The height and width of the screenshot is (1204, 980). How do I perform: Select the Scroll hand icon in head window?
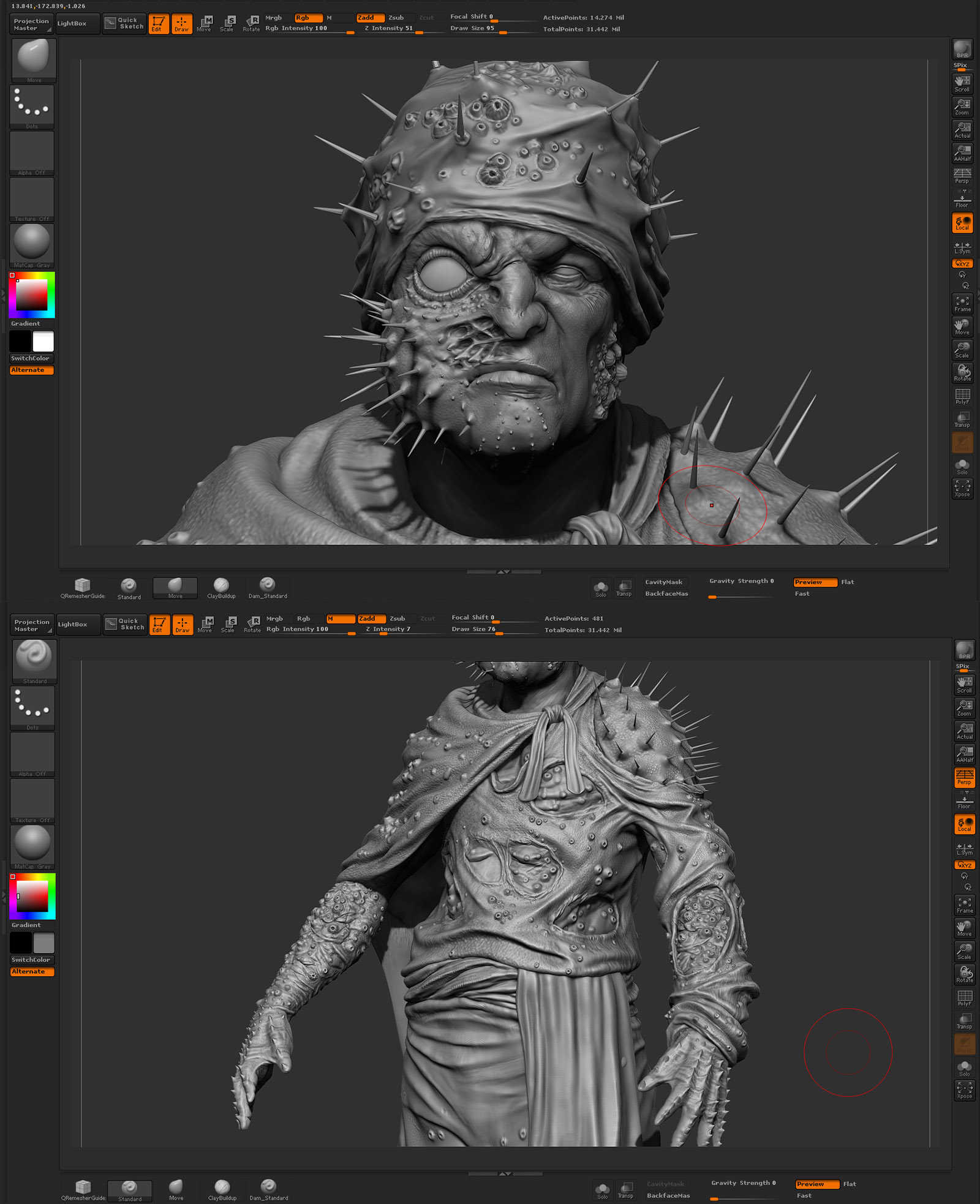click(962, 84)
